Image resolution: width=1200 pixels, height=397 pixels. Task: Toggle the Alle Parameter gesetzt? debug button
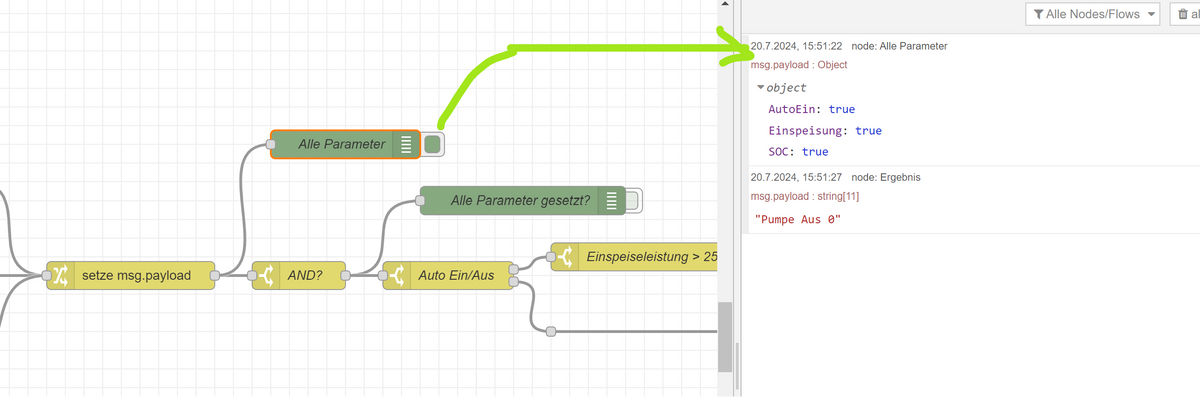tap(632, 200)
